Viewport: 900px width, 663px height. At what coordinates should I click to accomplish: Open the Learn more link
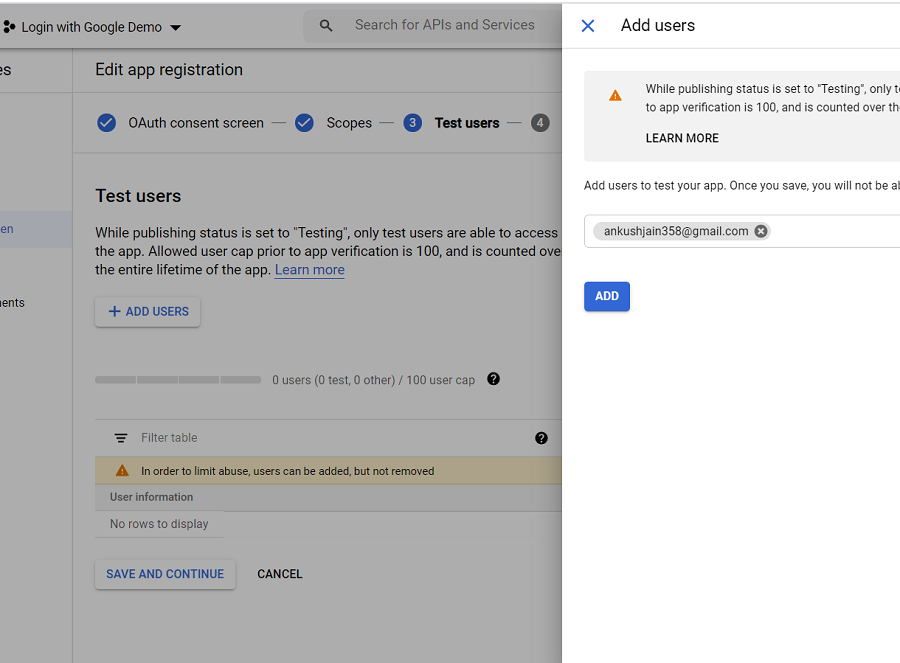(309, 270)
